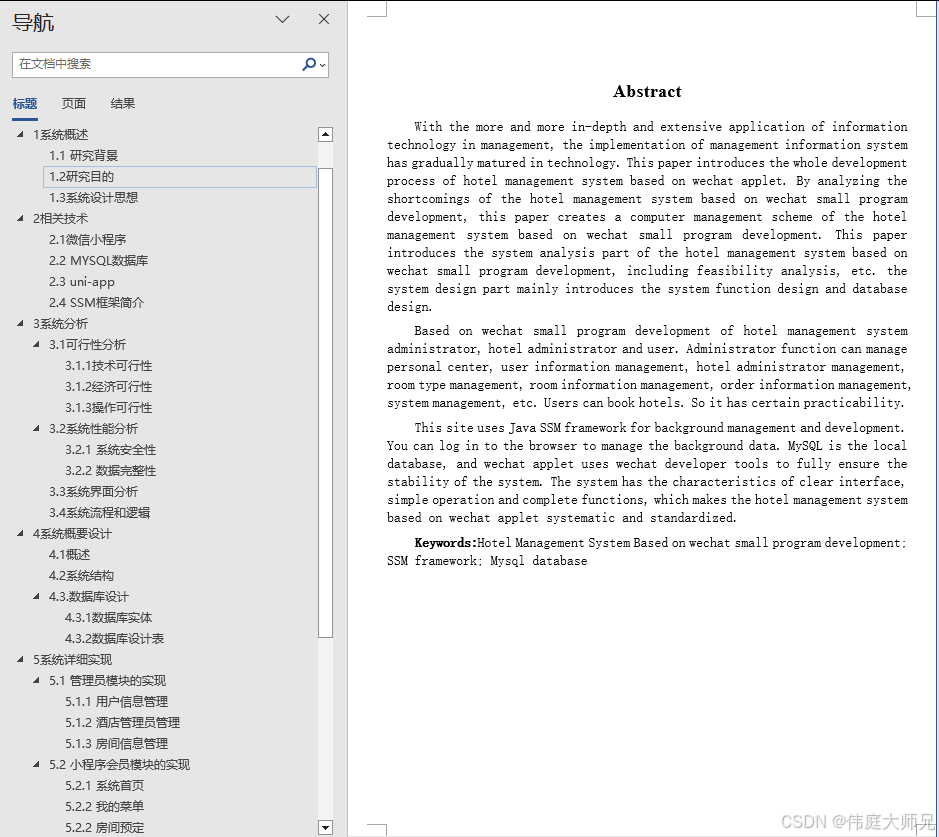The height and width of the screenshot is (837, 939).
Task: Click the Abstract title in the document
Action: [x=647, y=92]
